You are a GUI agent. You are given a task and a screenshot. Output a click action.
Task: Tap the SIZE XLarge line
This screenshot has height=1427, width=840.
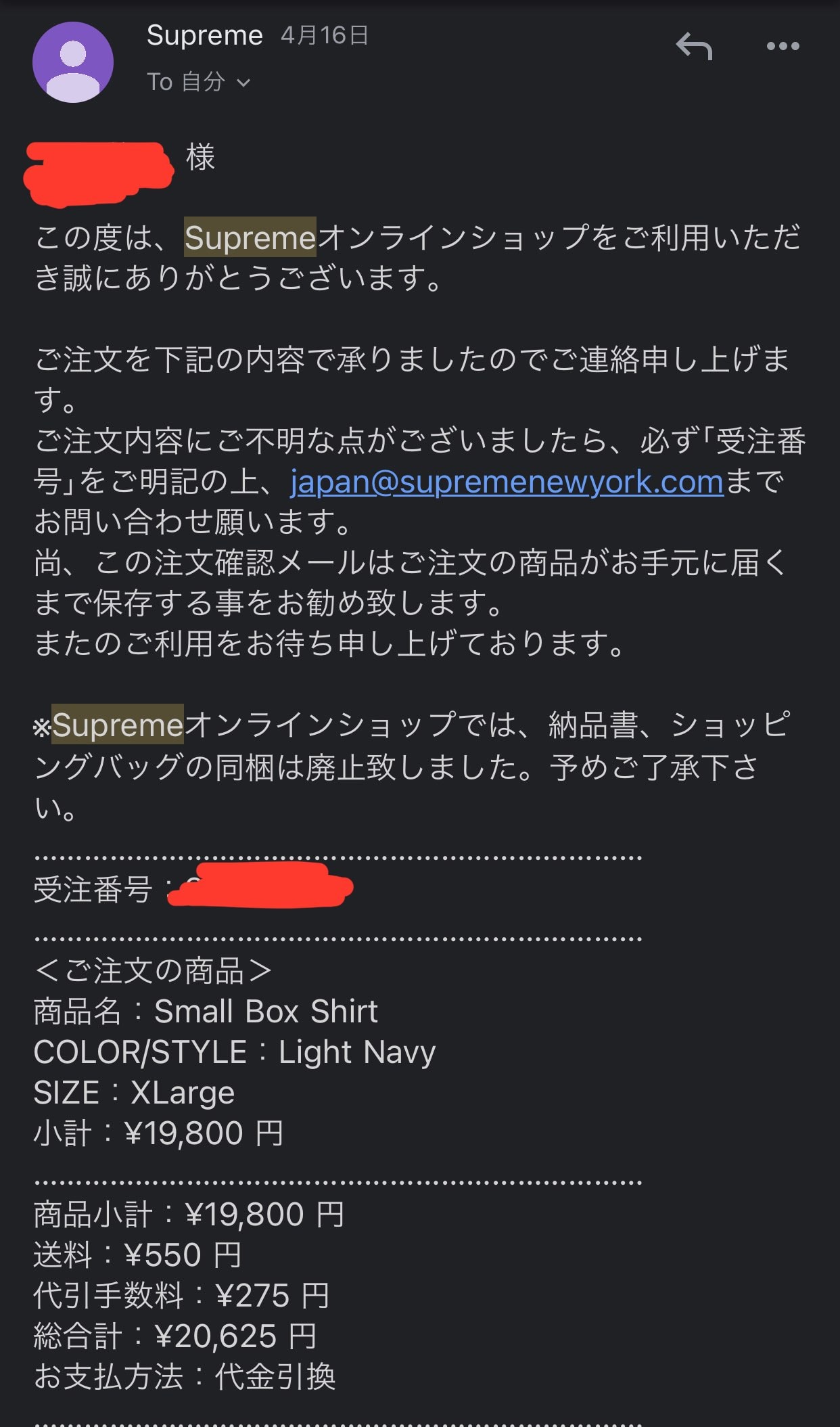(134, 1093)
